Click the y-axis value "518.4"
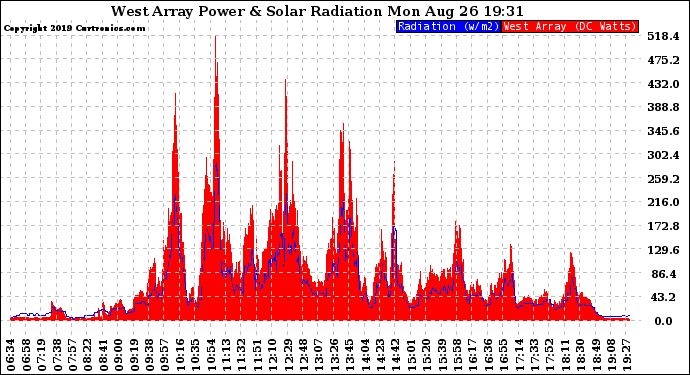 click(x=663, y=36)
